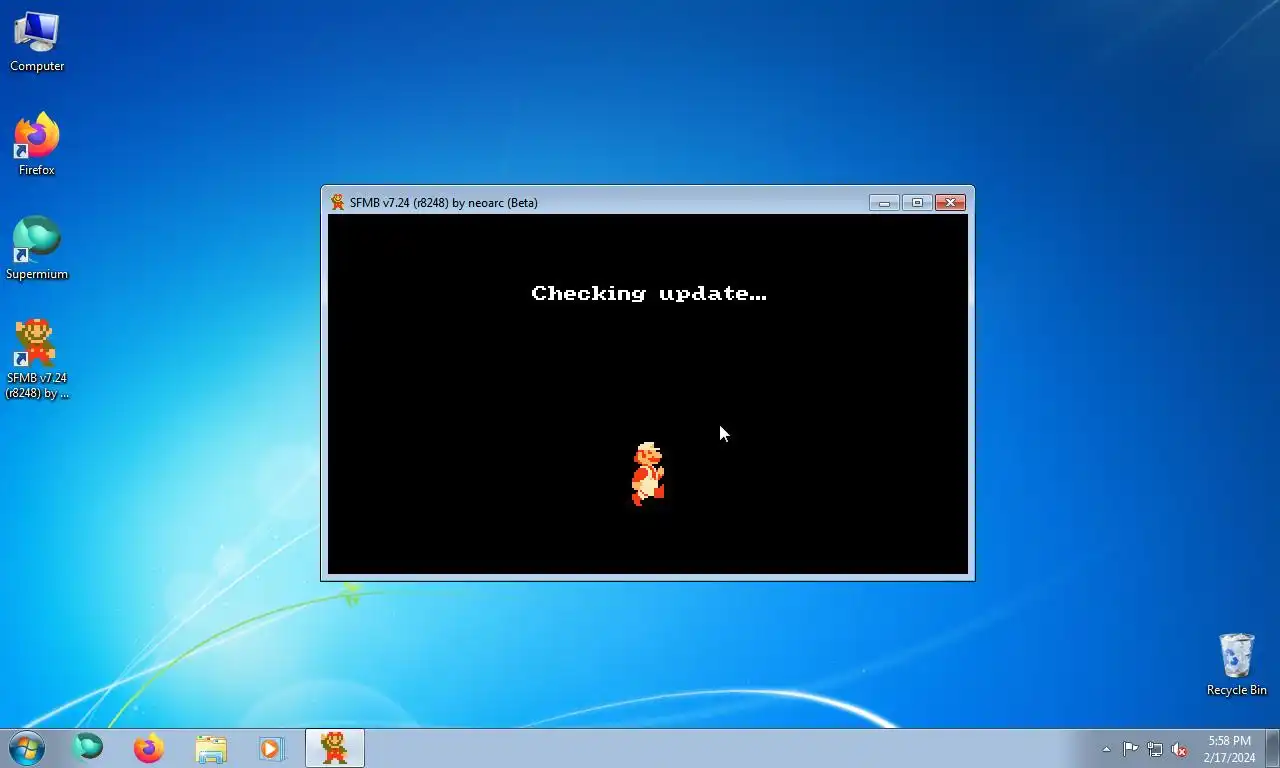Click the "Checking update..." text
Image resolution: width=1280 pixels, height=768 pixels.
(649, 293)
